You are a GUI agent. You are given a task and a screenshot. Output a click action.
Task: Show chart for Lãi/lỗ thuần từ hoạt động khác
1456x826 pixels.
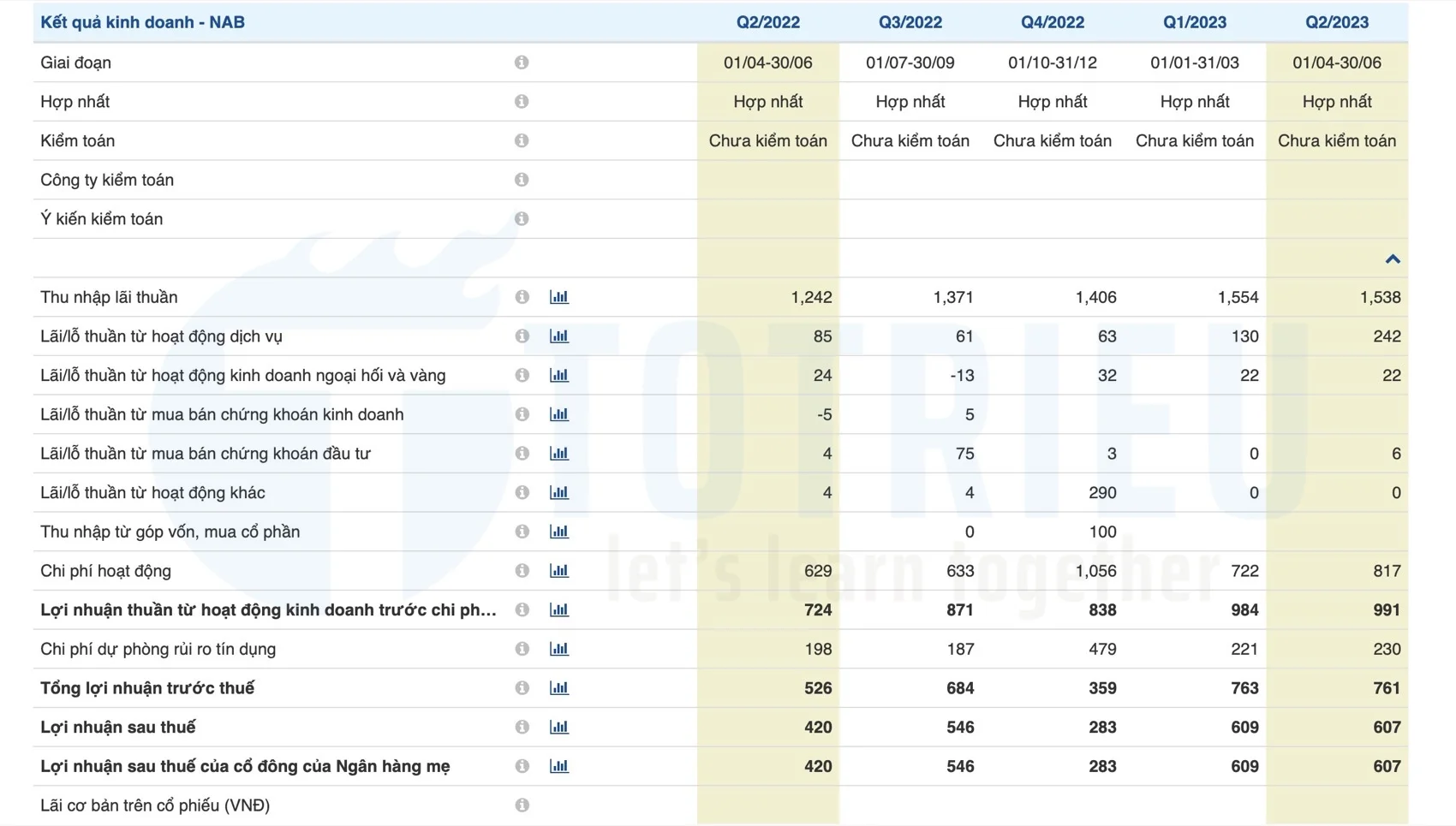(x=559, y=493)
